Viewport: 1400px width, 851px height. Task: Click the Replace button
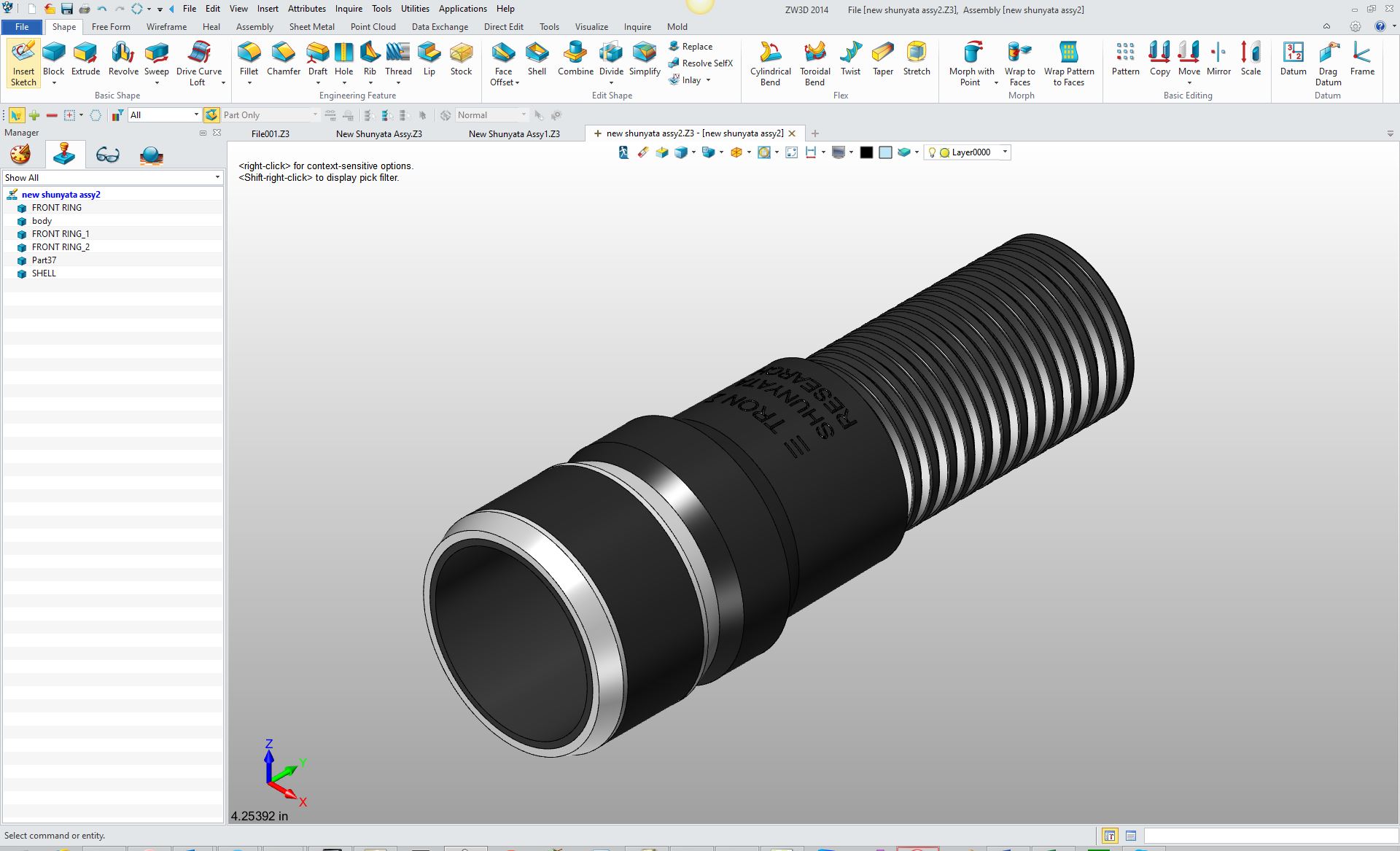[x=690, y=46]
